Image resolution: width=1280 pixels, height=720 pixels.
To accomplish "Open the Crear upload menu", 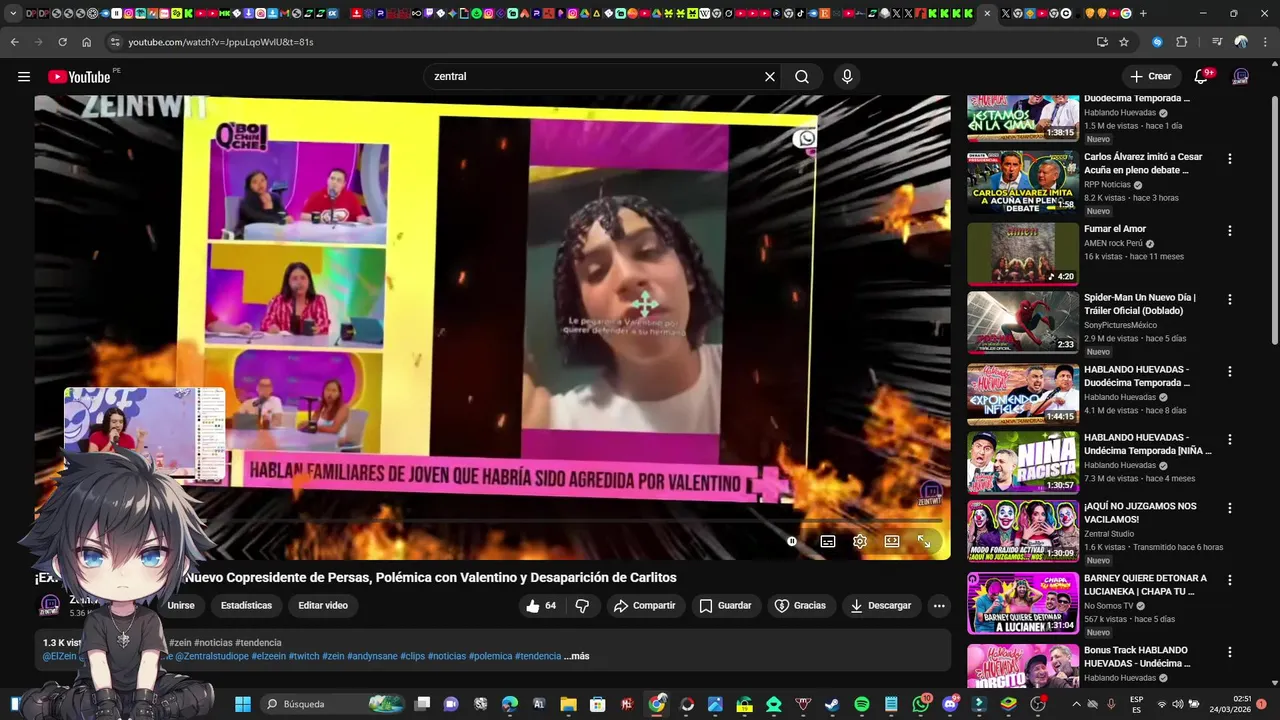I will click(x=1151, y=76).
